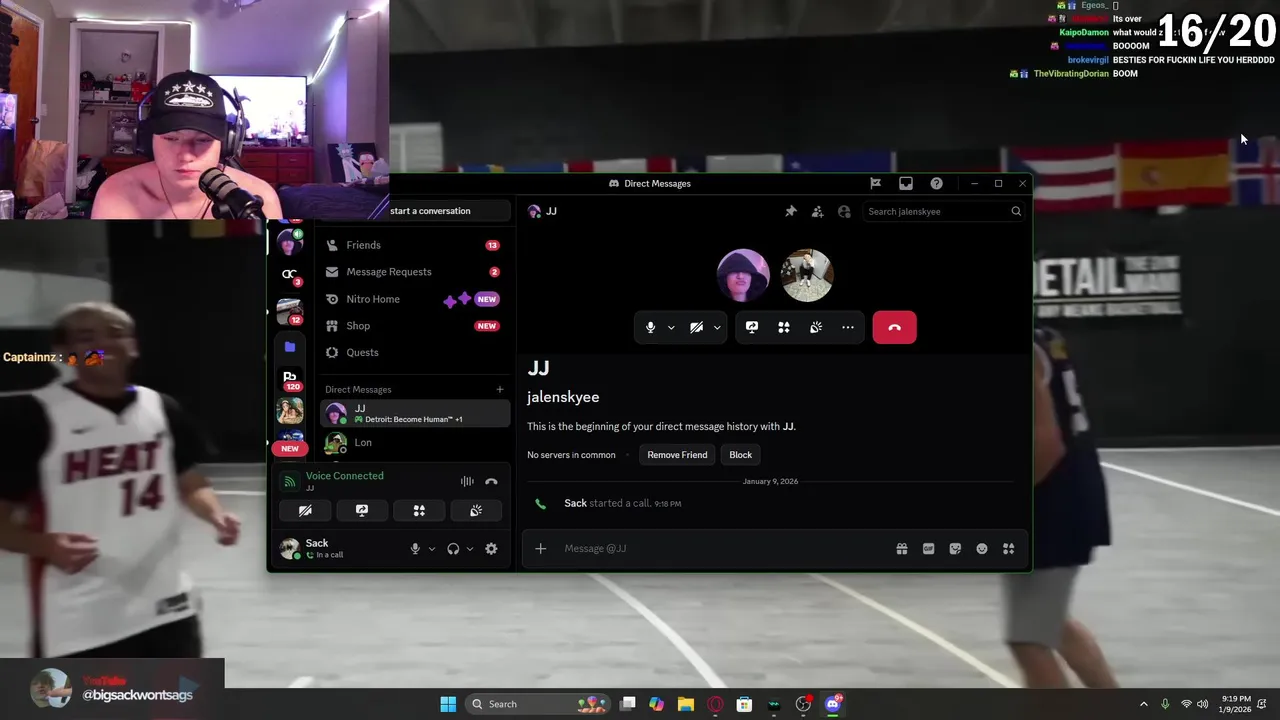1280x720 pixels.
Task: Open apps launcher in message bar
Action: [x=1008, y=548]
